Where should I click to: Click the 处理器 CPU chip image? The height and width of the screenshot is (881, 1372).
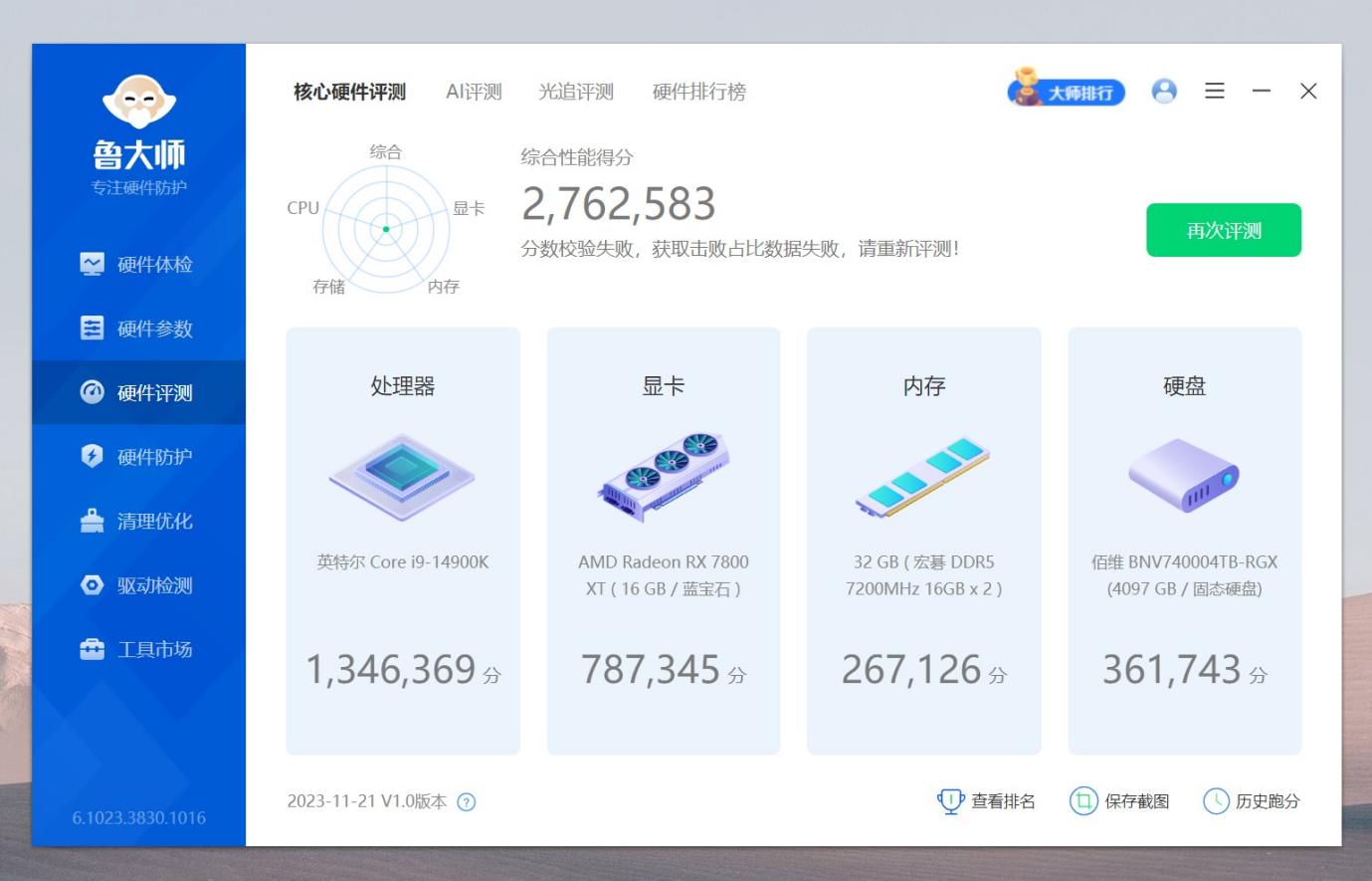pos(402,477)
